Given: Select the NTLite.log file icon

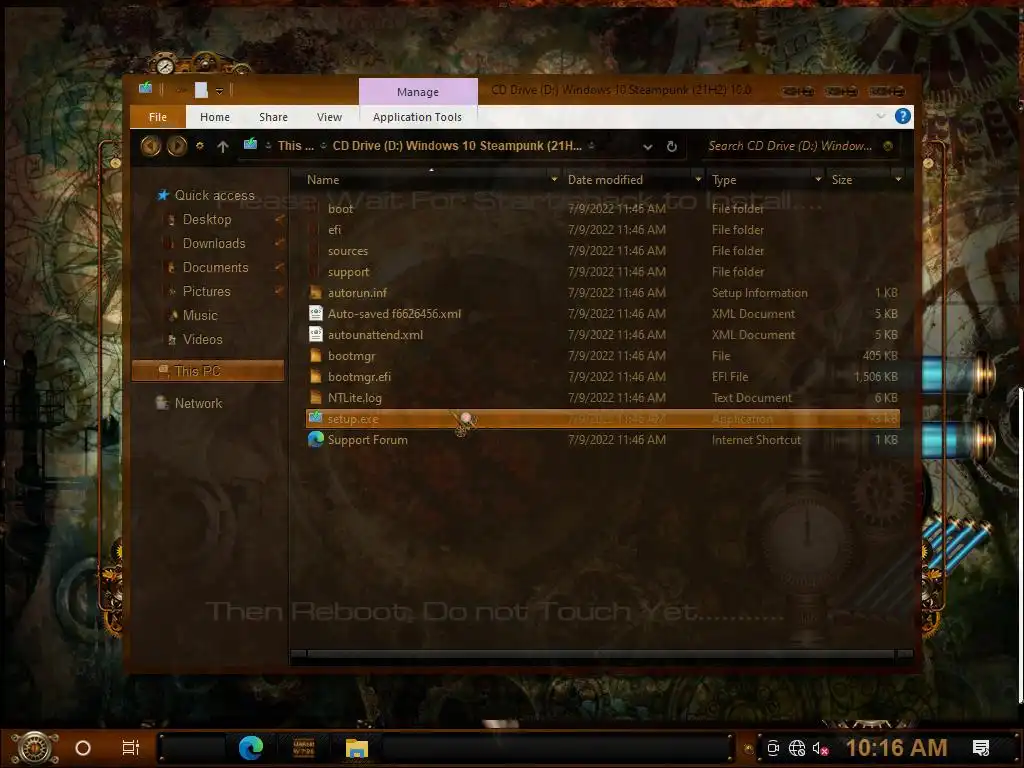Looking at the screenshot, I should pyautogui.click(x=316, y=397).
